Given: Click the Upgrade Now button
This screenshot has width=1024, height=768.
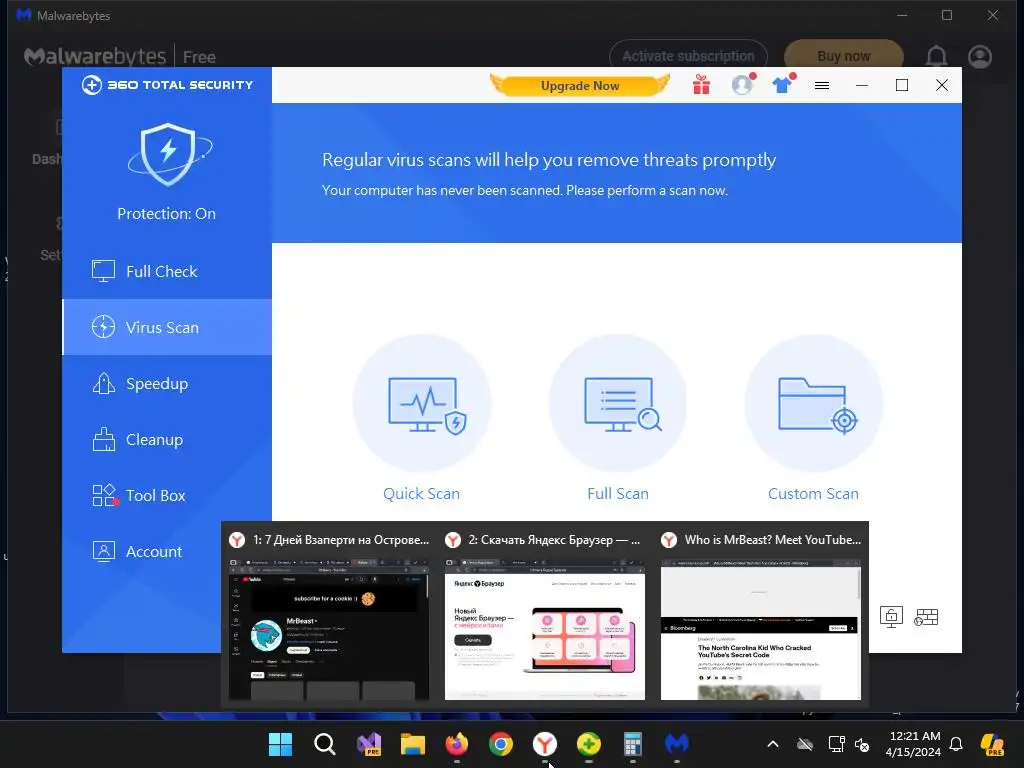Looking at the screenshot, I should (580, 86).
